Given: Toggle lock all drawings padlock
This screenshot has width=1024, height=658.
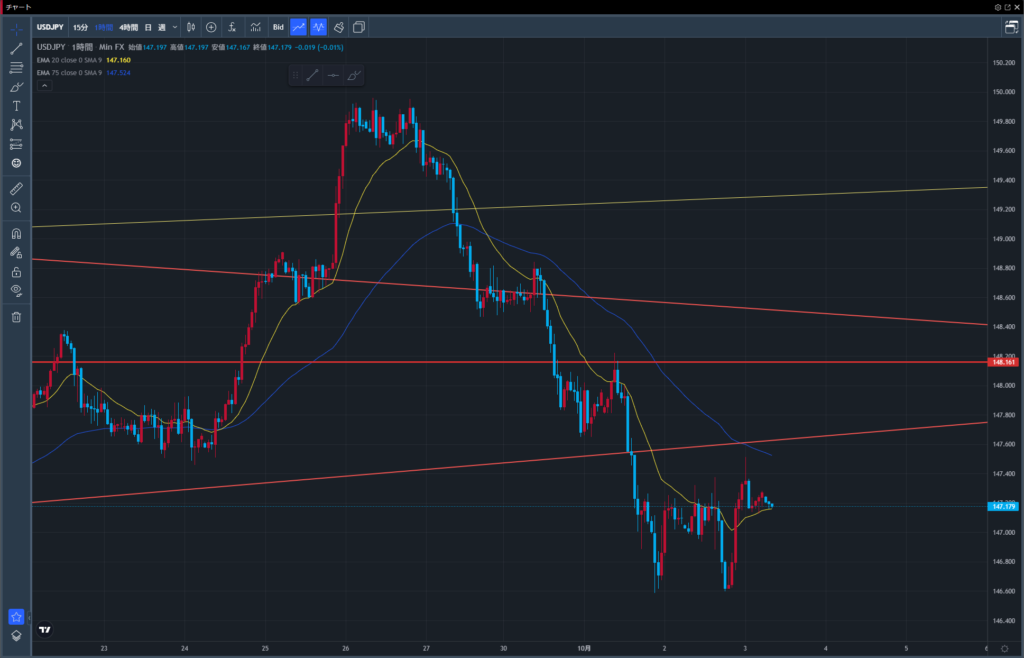Looking at the screenshot, I should (16, 271).
